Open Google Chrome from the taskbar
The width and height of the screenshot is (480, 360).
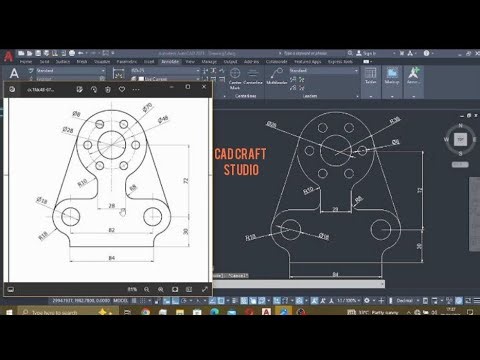tap(145, 312)
